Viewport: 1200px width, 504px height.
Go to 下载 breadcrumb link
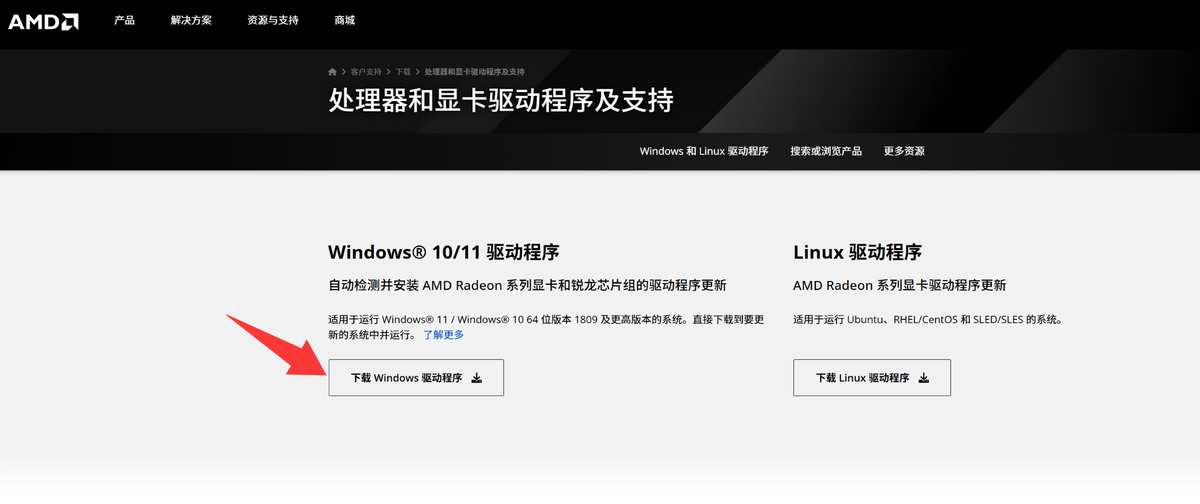click(x=403, y=72)
